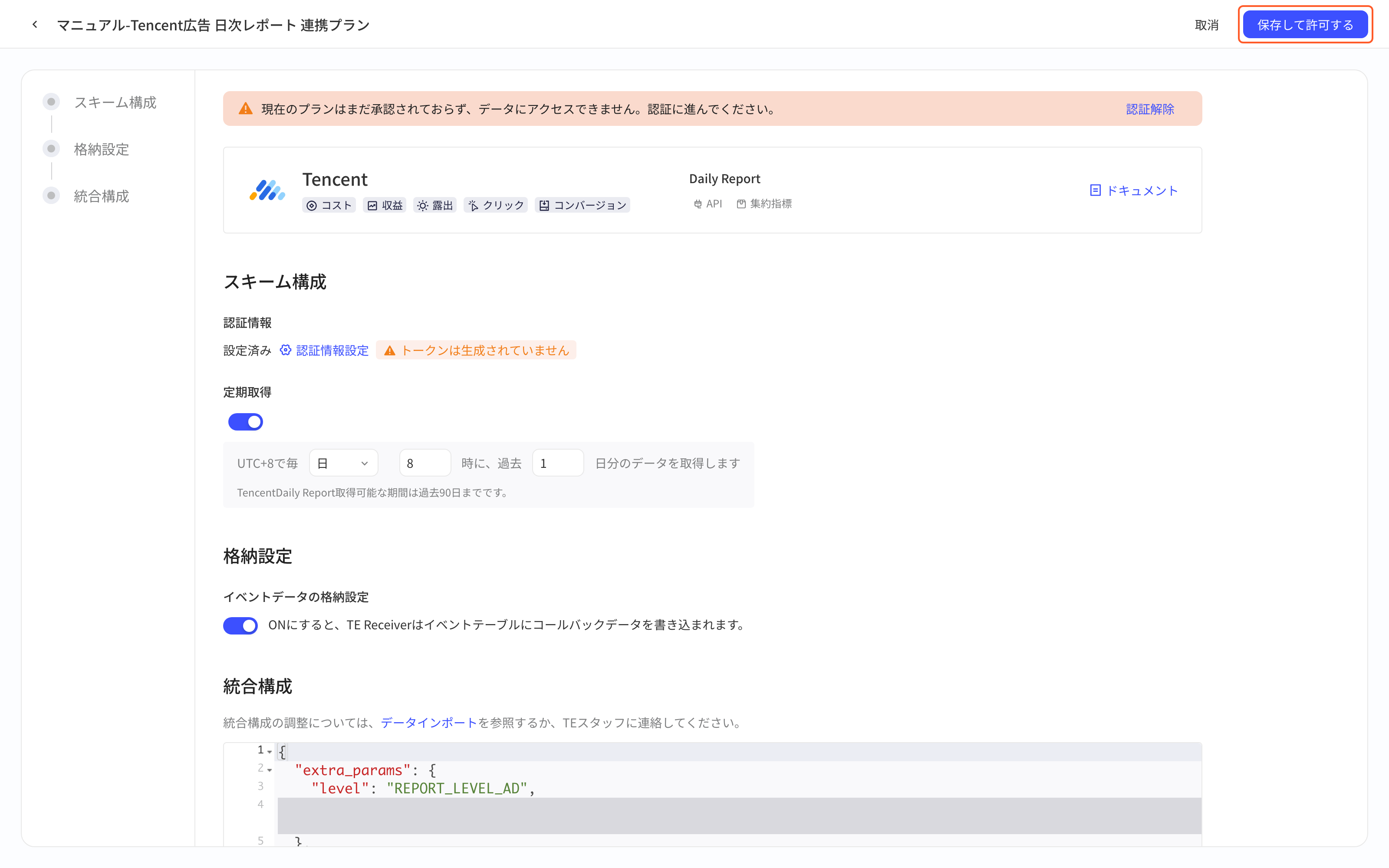Click the 格納設定 sidebar step dot
This screenshot has width=1389, height=868.
coord(51,149)
